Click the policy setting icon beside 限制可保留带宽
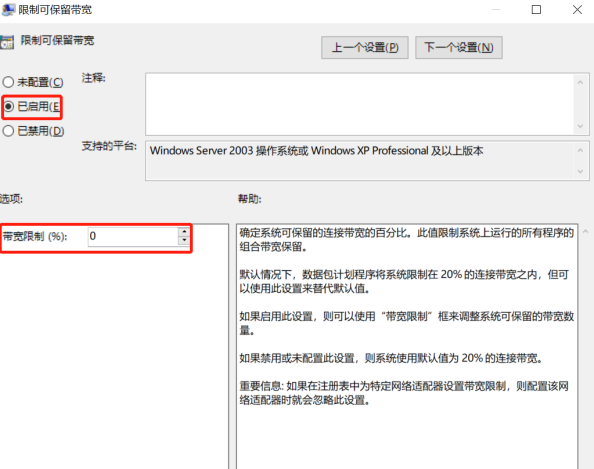Image resolution: width=594 pixels, height=469 pixels. coord(7,42)
